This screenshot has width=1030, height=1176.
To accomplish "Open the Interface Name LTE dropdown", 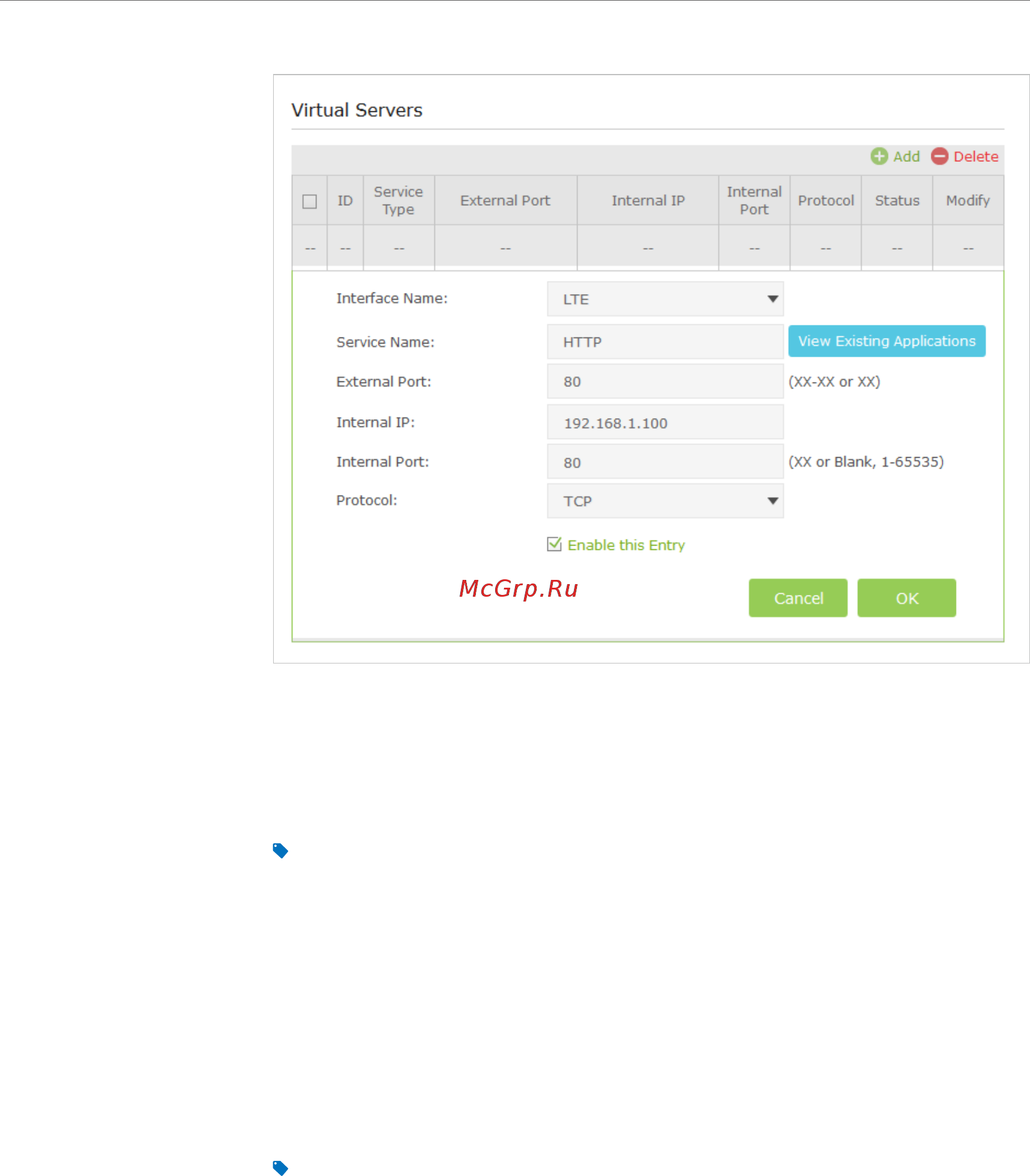I will pyautogui.click(x=665, y=299).
